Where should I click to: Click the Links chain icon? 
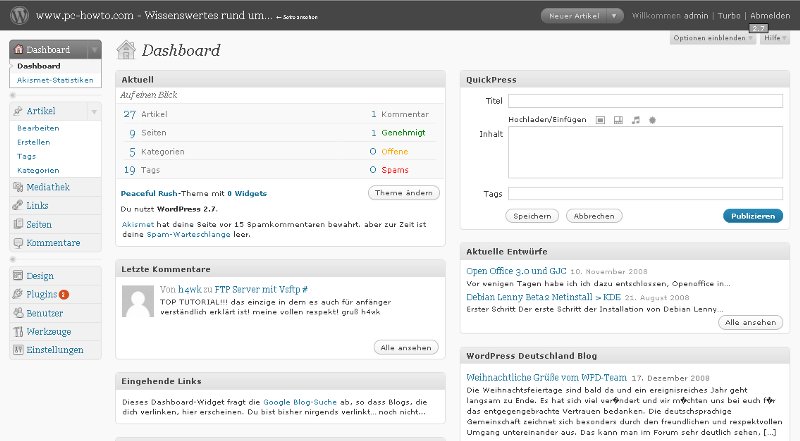(x=18, y=206)
